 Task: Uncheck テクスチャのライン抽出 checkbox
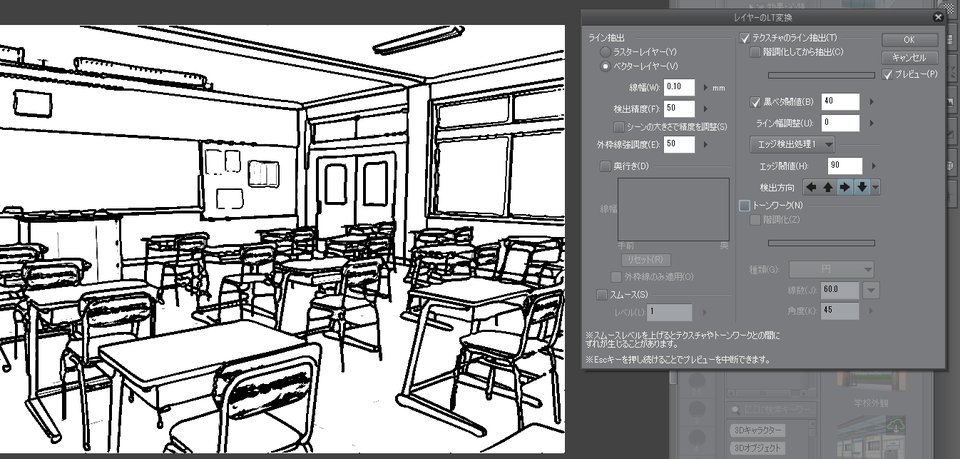(x=745, y=38)
